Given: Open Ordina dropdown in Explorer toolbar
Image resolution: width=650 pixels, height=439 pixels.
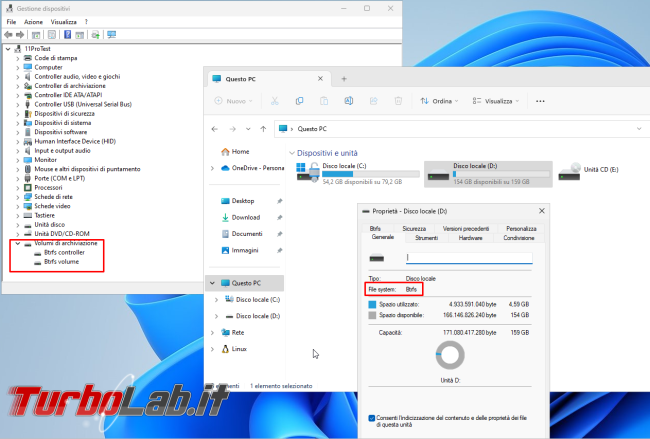Looking at the screenshot, I should [x=439, y=101].
